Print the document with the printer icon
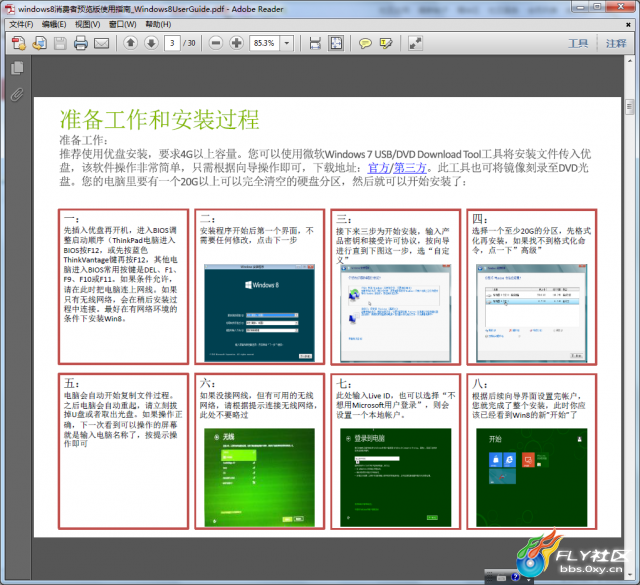The height and width of the screenshot is (585, 640). (81, 43)
